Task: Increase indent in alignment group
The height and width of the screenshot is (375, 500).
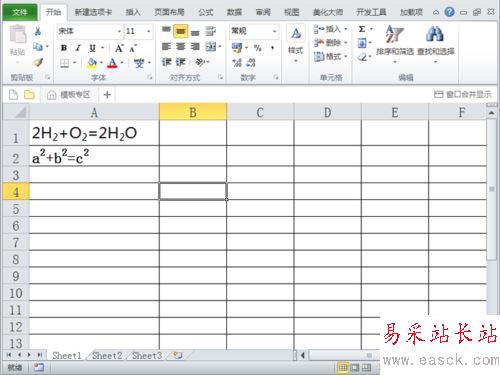Action: coord(180,62)
